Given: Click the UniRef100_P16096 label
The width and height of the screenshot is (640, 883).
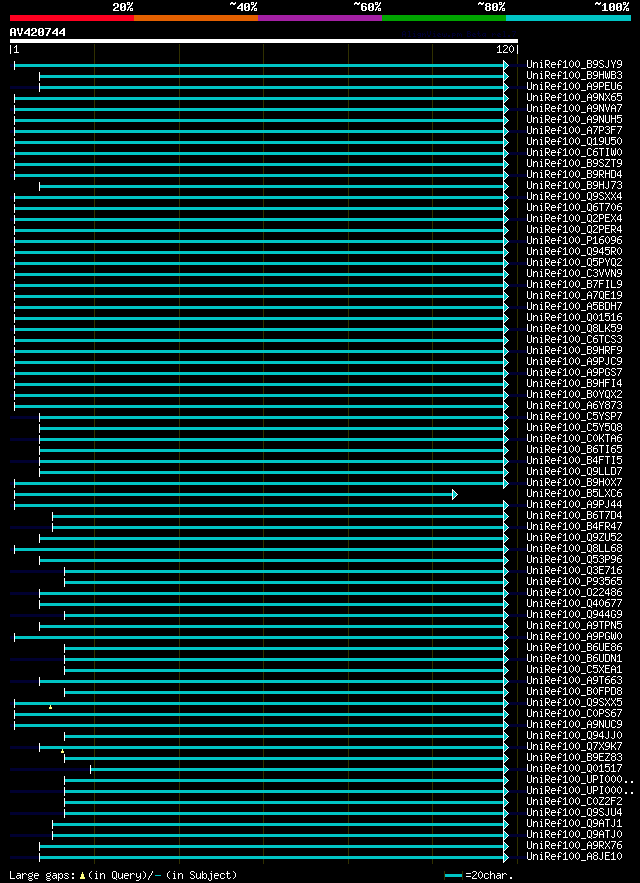Looking at the screenshot, I should (575, 240).
